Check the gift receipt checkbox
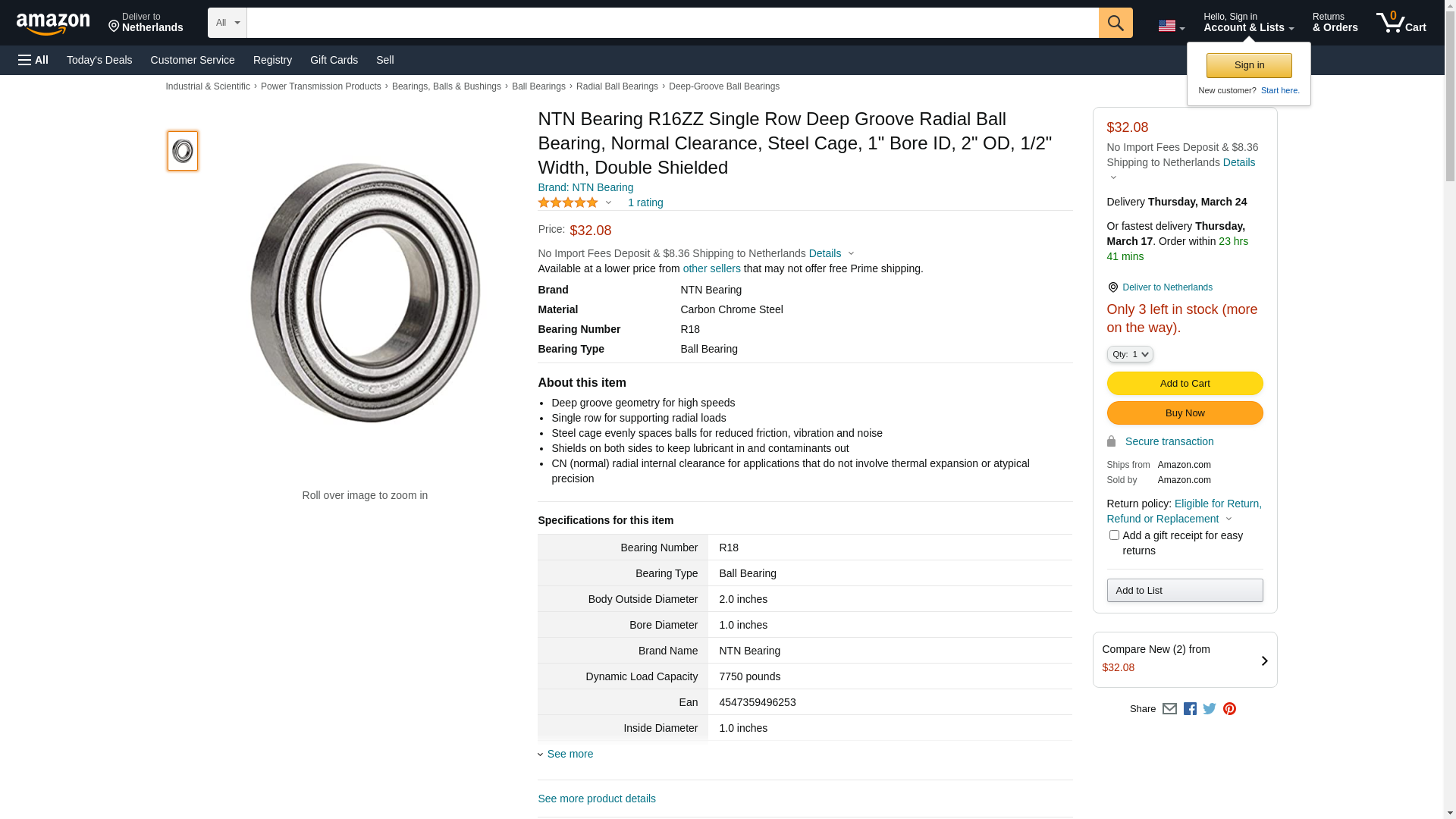The height and width of the screenshot is (819, 1456). coord(1114,535)
